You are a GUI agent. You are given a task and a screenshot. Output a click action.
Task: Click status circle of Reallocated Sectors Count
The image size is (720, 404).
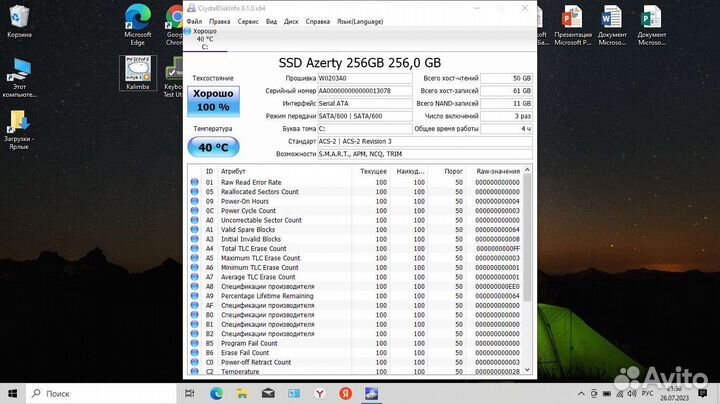pyautogui.click(x=195, y=191)
